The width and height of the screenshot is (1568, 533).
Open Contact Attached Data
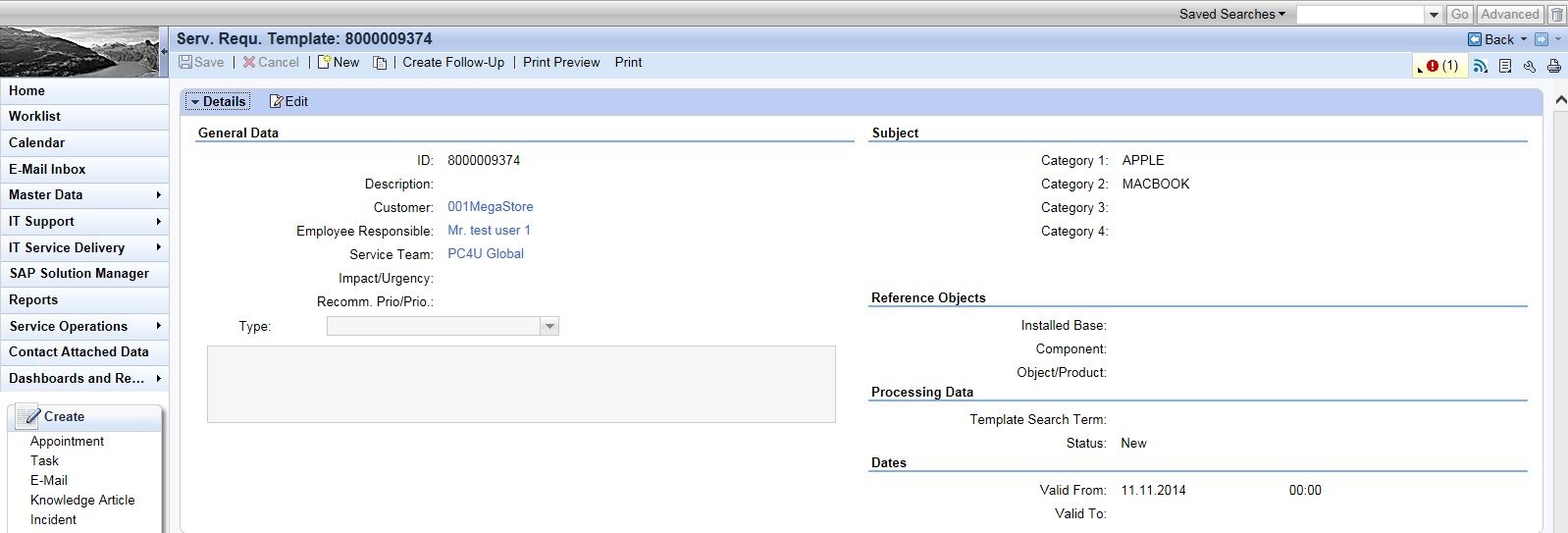tap(84, 351)
